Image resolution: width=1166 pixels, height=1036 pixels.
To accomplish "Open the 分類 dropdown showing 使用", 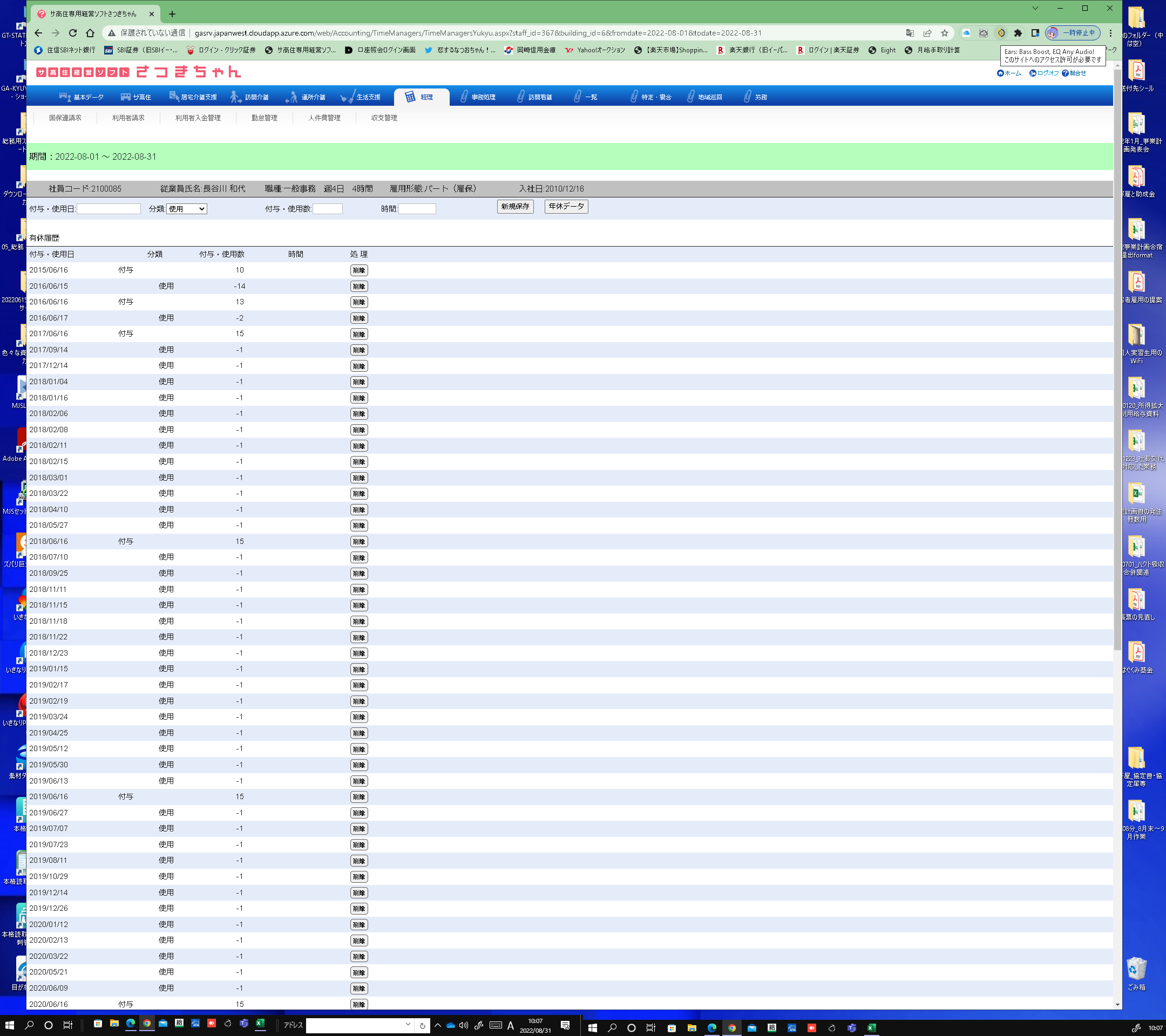I will (x=187, y=209).
